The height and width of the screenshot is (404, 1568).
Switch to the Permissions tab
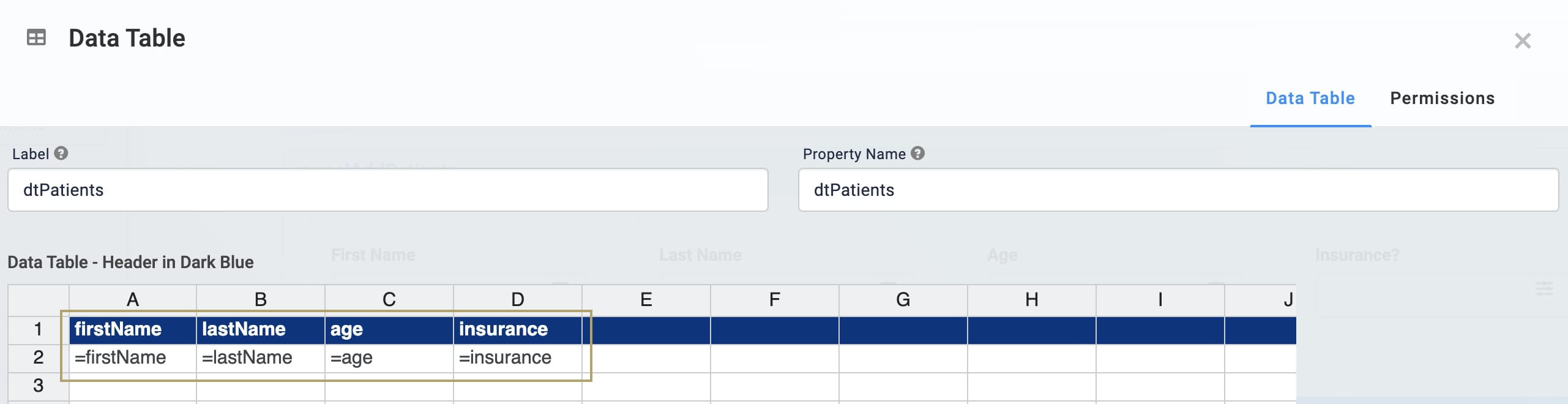1442,99
